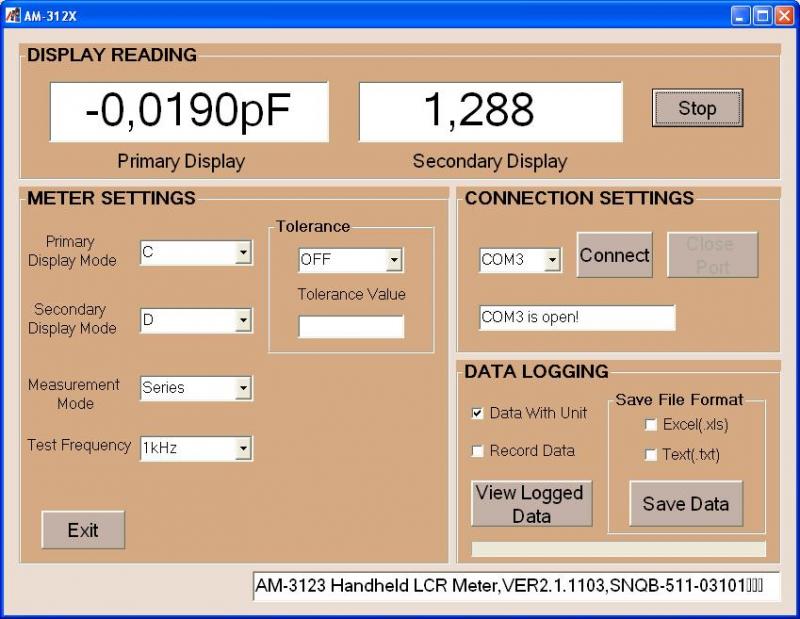Open the Test Frequency 1kHz dropdown
The image size is (800, 619).
[x=196, y=449]
